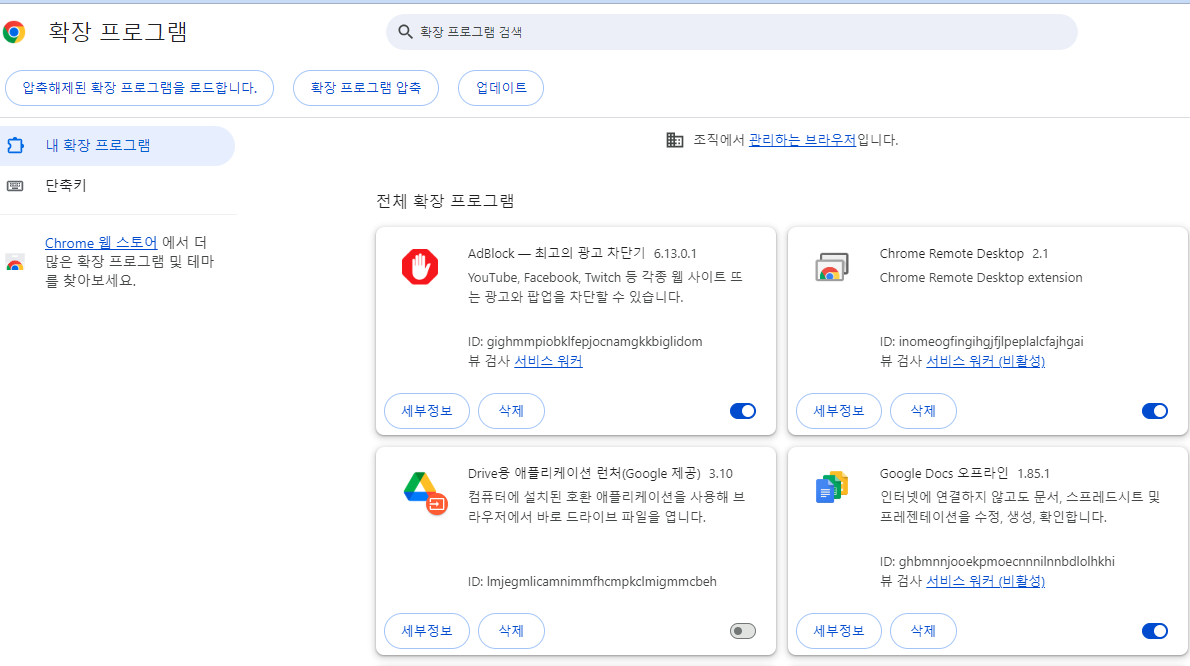Screen dimensions: 1190x666
Task: Turn off Chrome Remote Desktop toggle
Action: [1155, 411]
